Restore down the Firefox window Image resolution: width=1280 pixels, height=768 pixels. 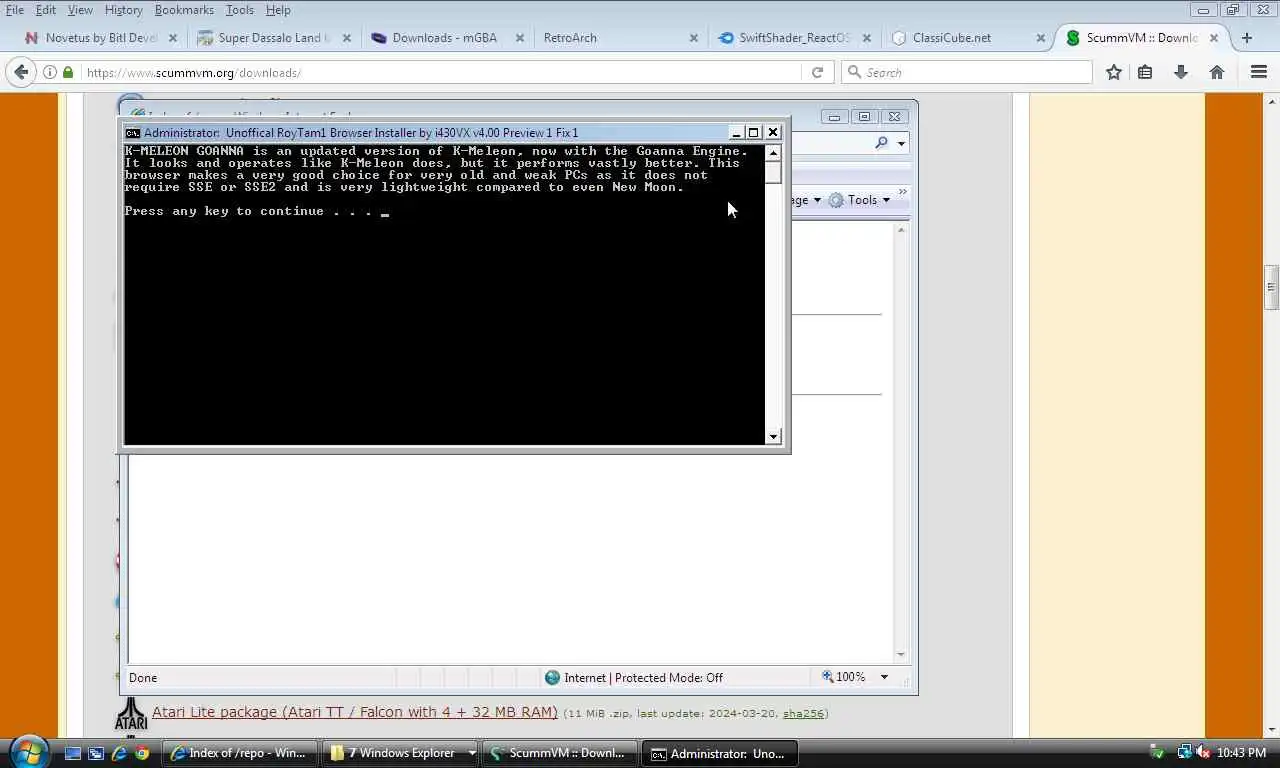(x=1232, y=10)
